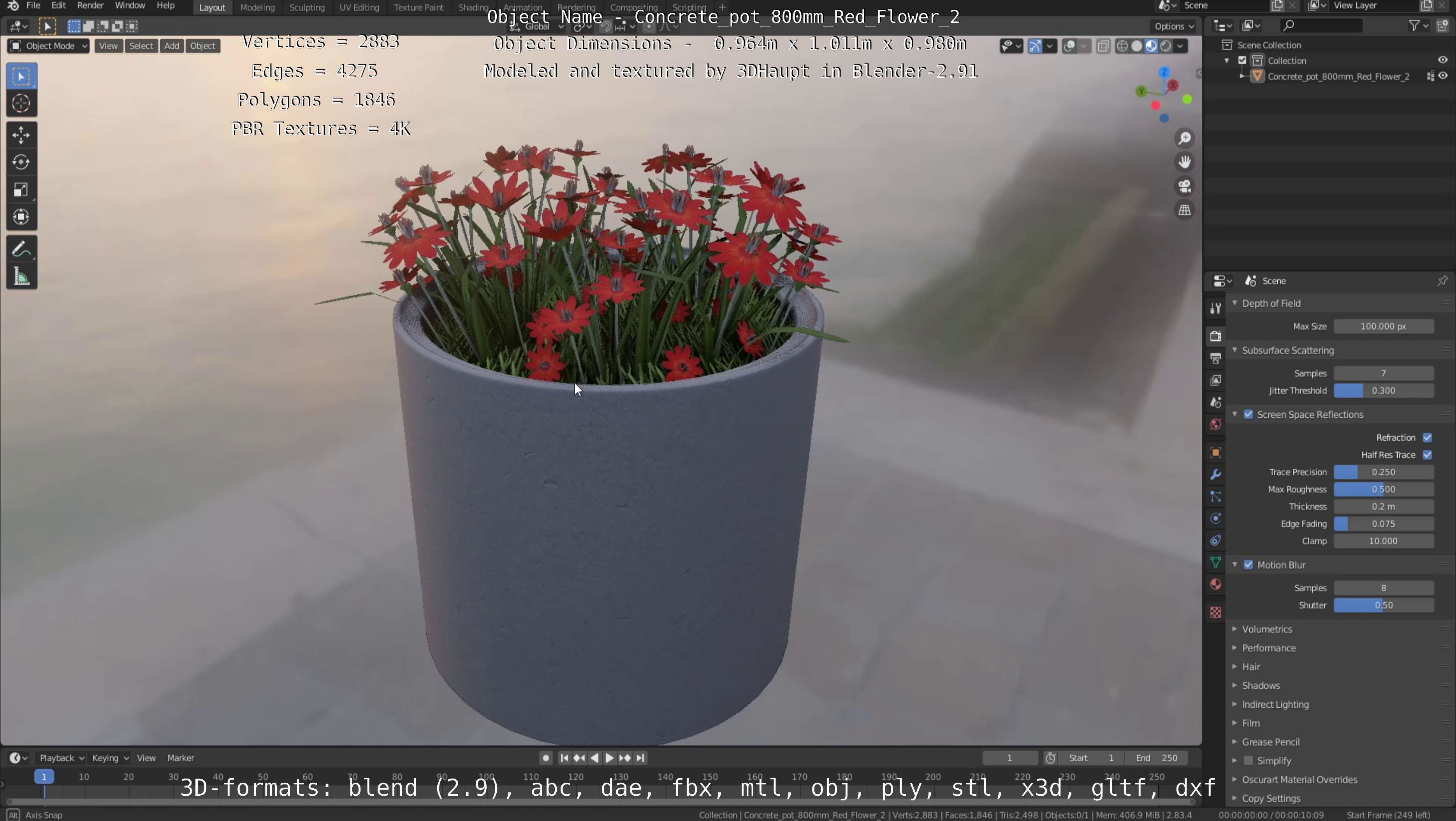Open Object properties orange square icon

tap(1215, 453)
